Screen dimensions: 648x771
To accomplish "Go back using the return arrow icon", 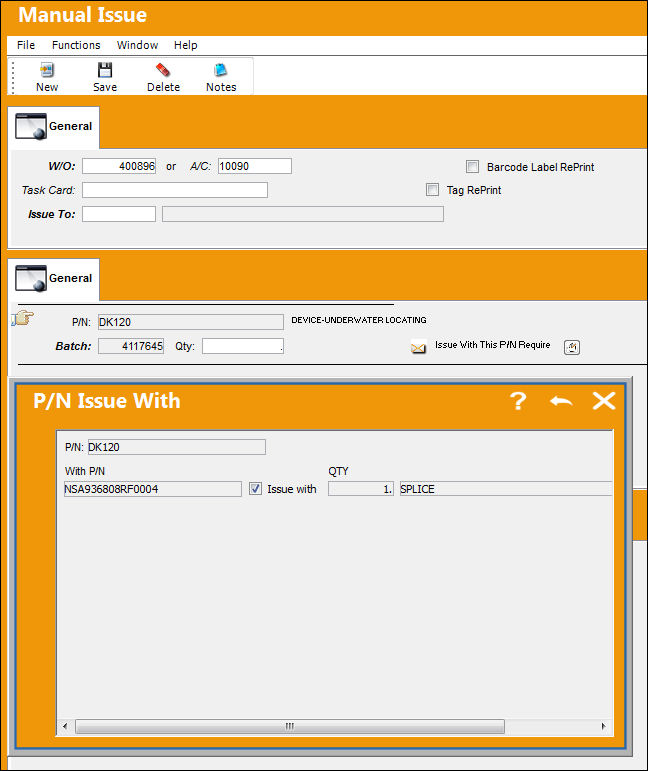I will (x=561, y=401).
